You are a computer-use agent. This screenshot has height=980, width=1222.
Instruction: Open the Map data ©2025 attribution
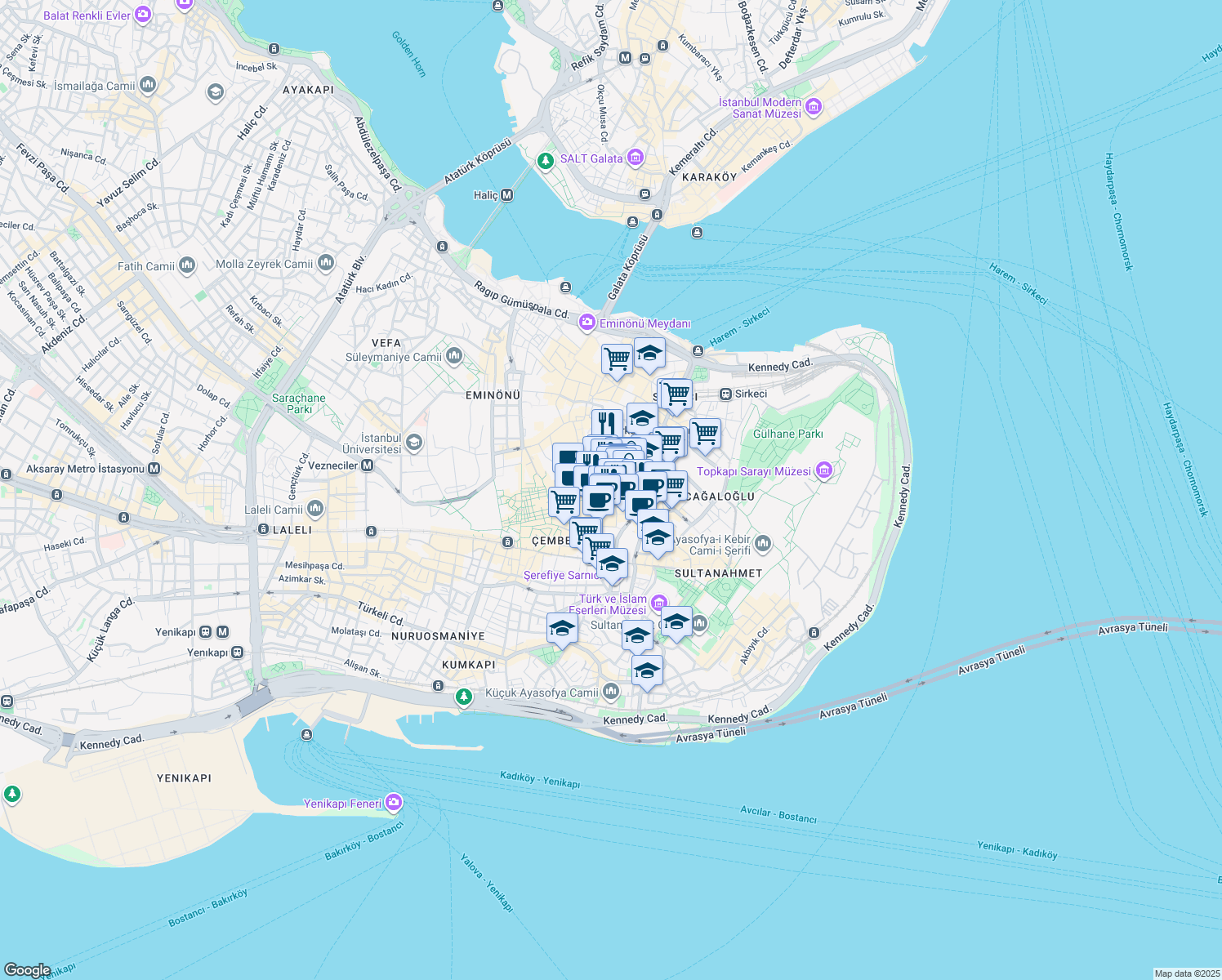(1186, 973)
